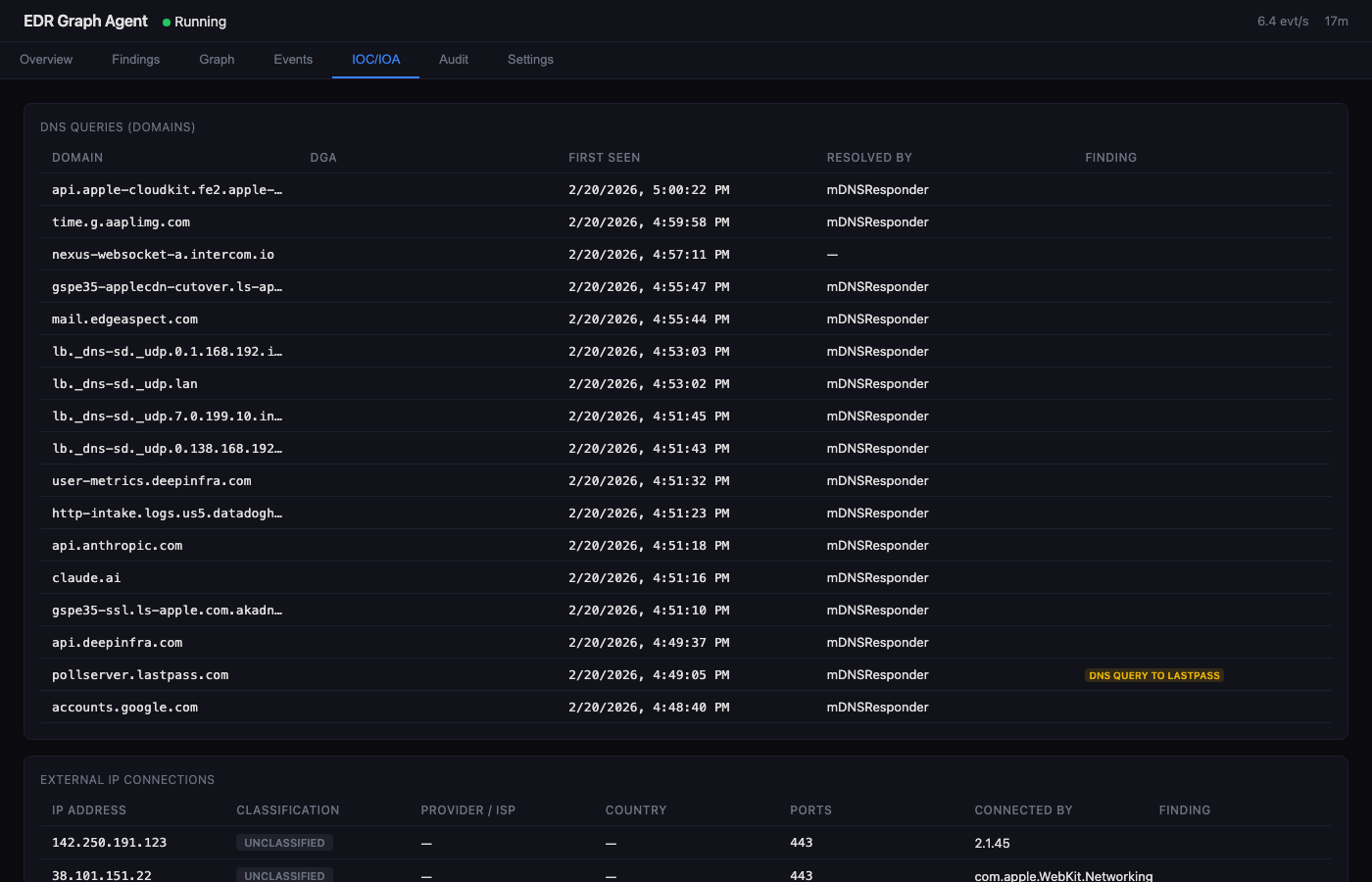Click the green Running status indicator
The height and width of the screenshot is (882, 1372).
tap(194, 22)
